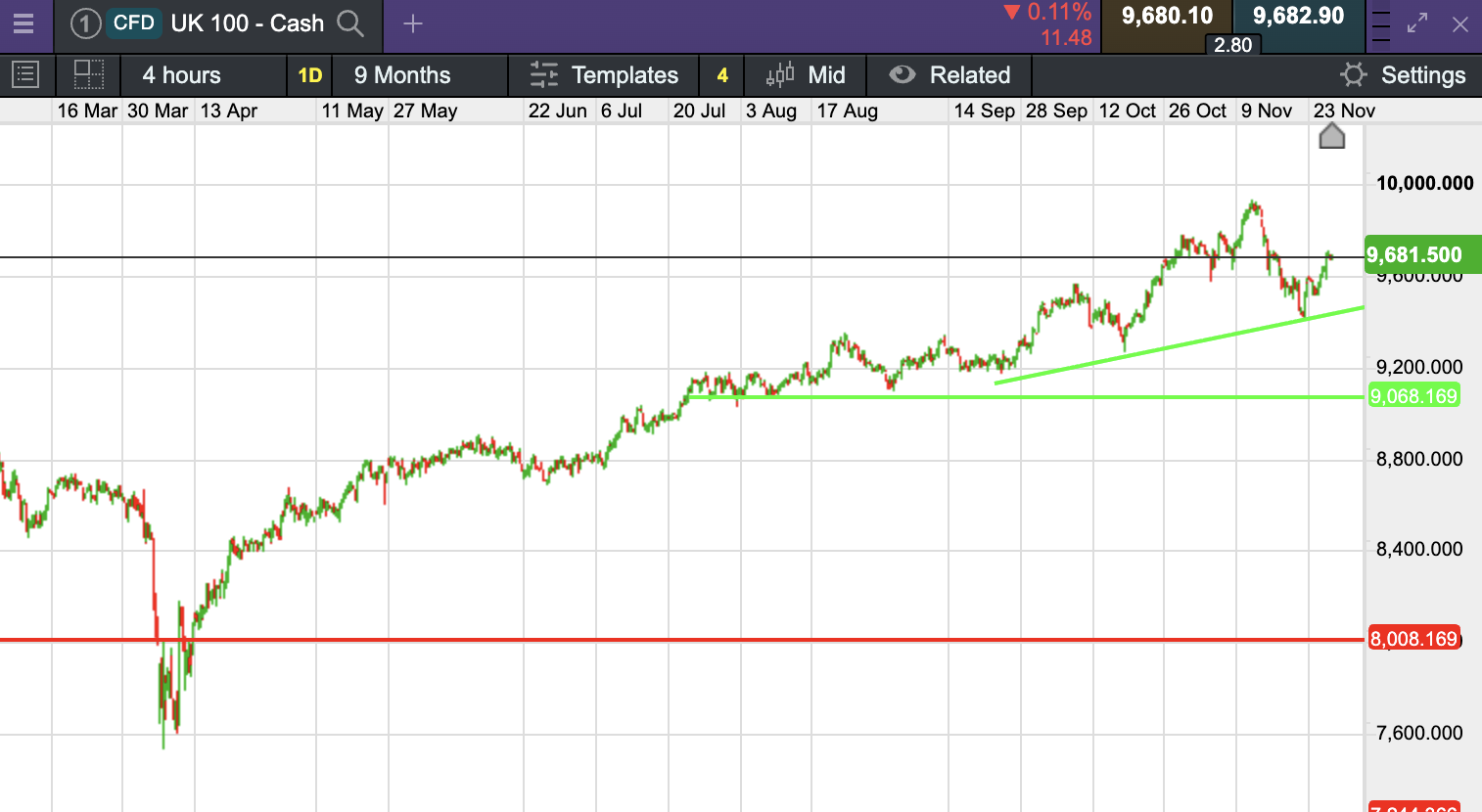Click the yellow 4 counter next to Templates
The image size is (1482, 812).
tap(722, 75)
